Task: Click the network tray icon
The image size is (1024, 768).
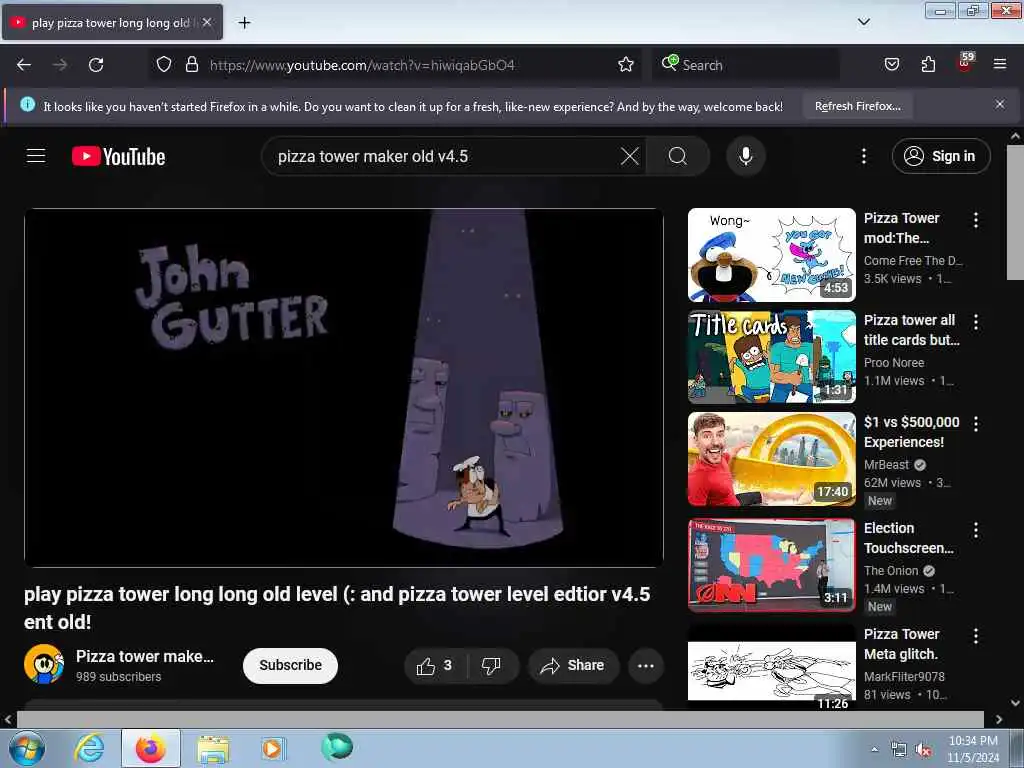Action: tap(899, 750)
